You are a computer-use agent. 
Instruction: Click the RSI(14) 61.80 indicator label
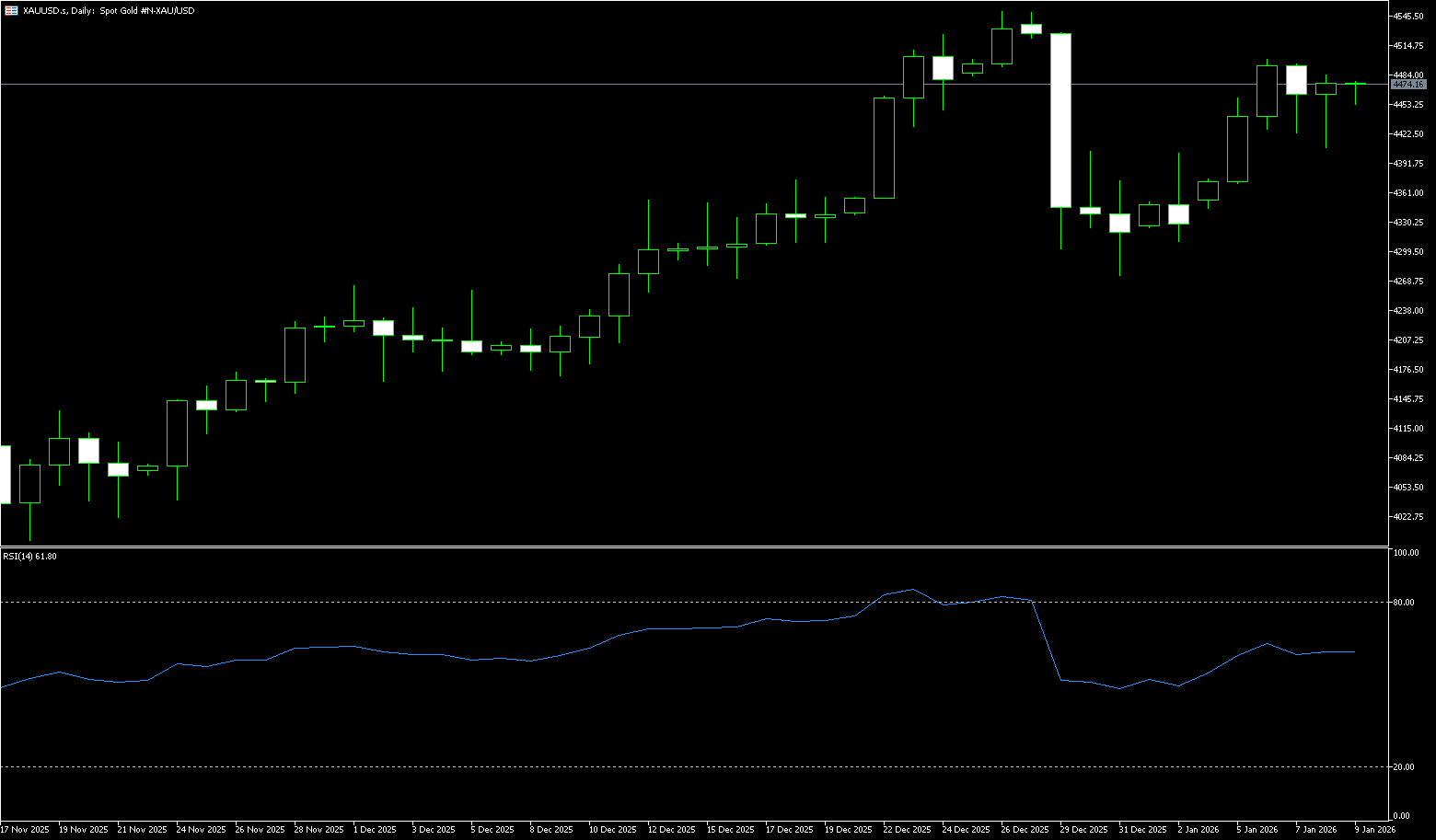(x=30, y=557)
